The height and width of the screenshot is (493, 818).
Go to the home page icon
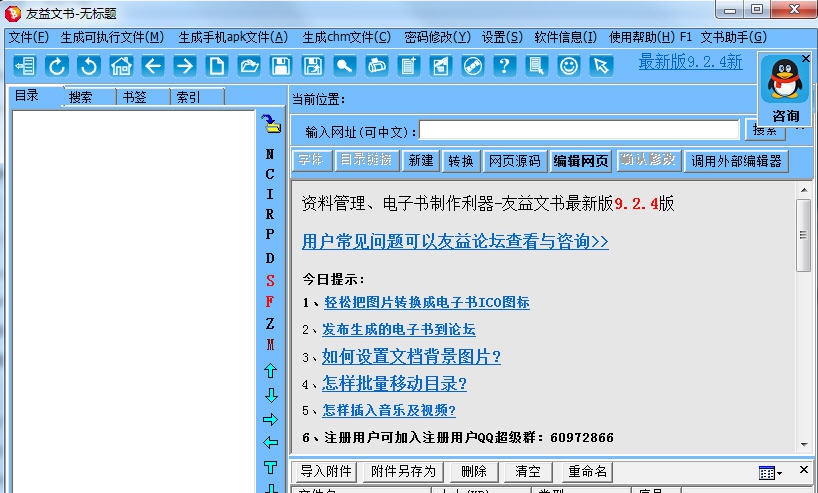click(121, 66)
